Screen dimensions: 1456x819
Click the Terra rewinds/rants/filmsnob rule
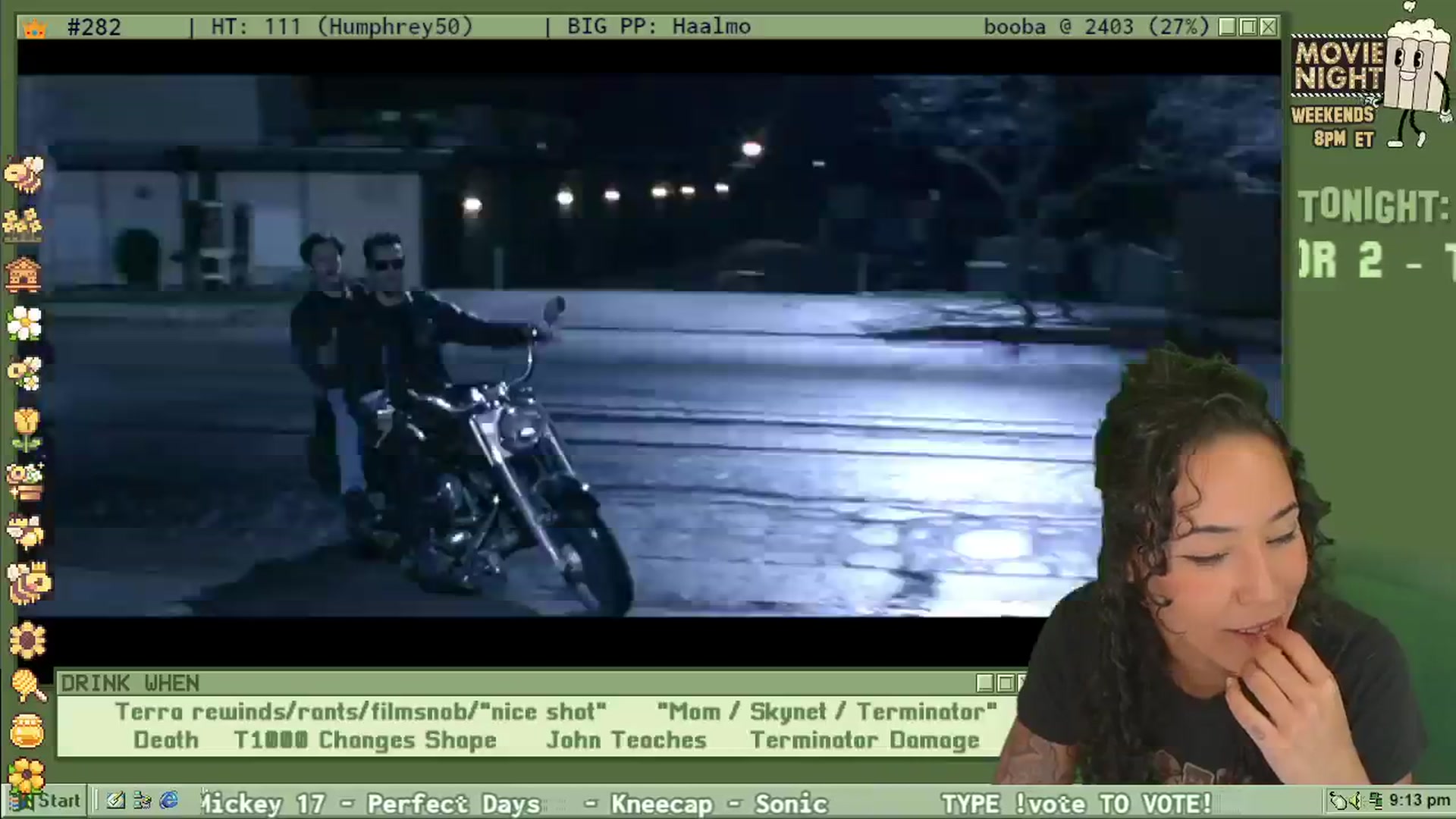click(361, 711)
